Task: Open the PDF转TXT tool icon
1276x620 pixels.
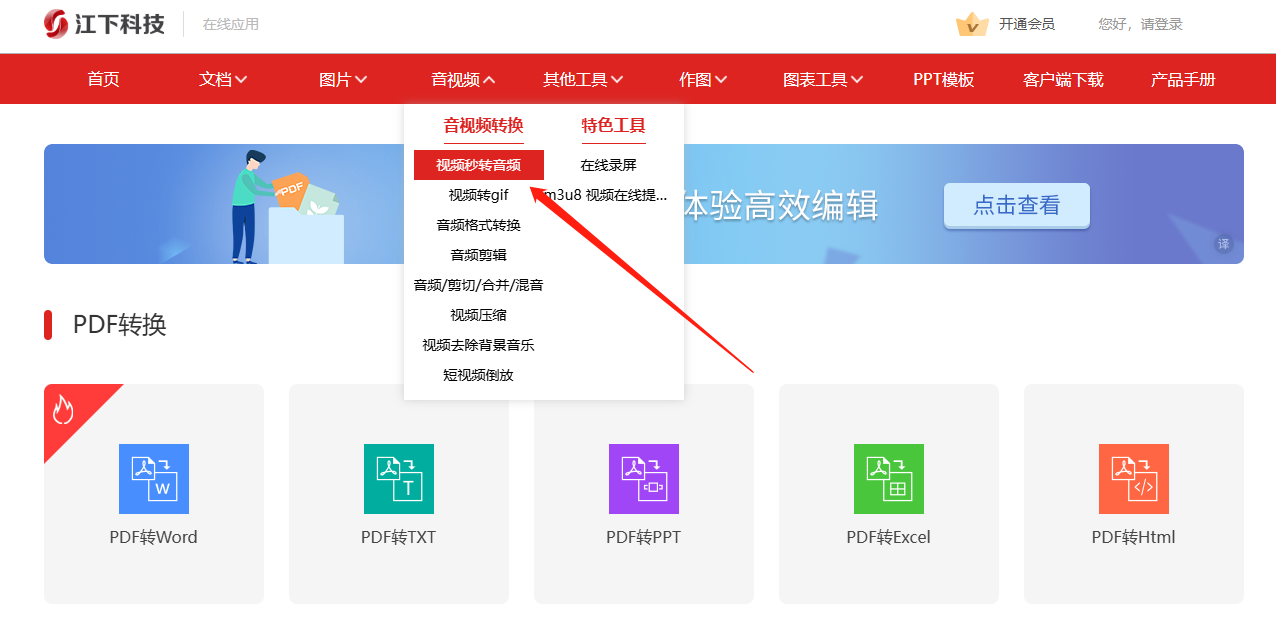Action: coord(399,479)
